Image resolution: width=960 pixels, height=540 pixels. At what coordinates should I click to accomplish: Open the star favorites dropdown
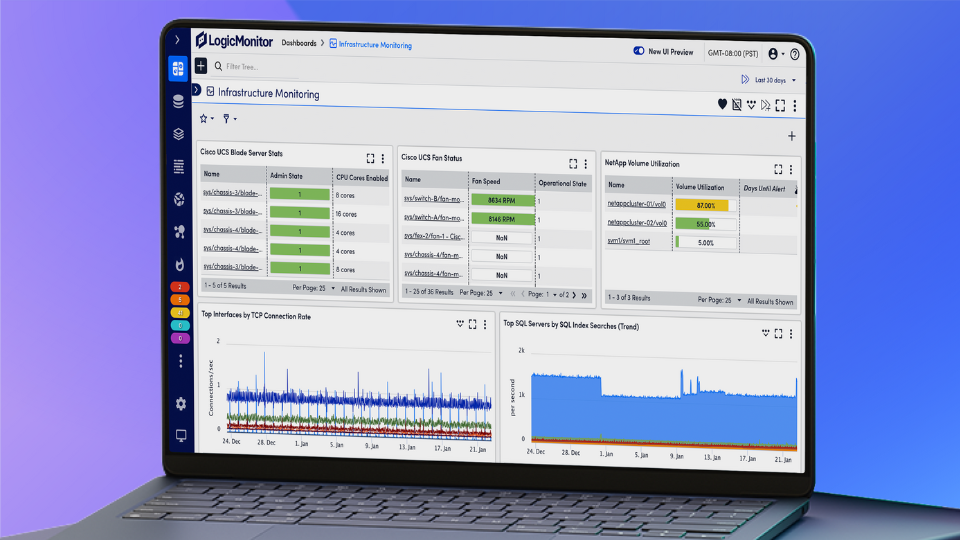click(x=207, y=118)
